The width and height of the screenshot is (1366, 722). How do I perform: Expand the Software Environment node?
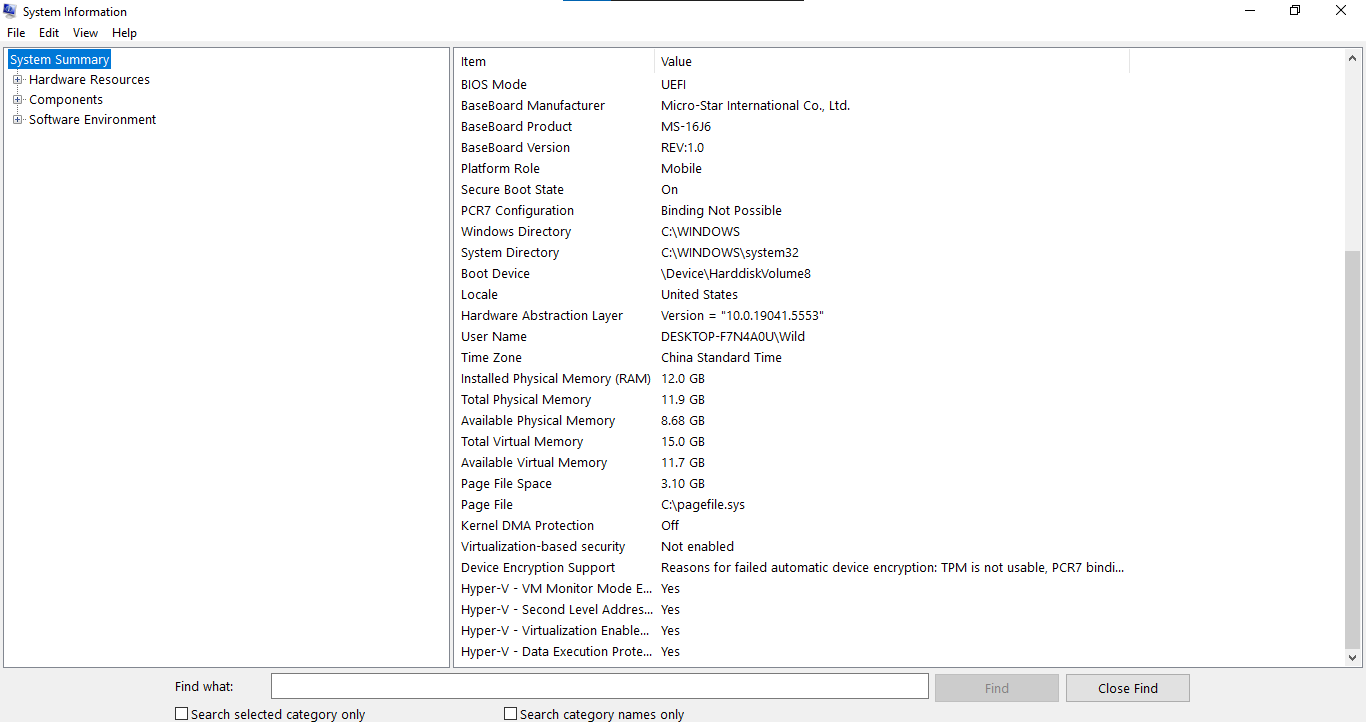click(x=17, y=120)
